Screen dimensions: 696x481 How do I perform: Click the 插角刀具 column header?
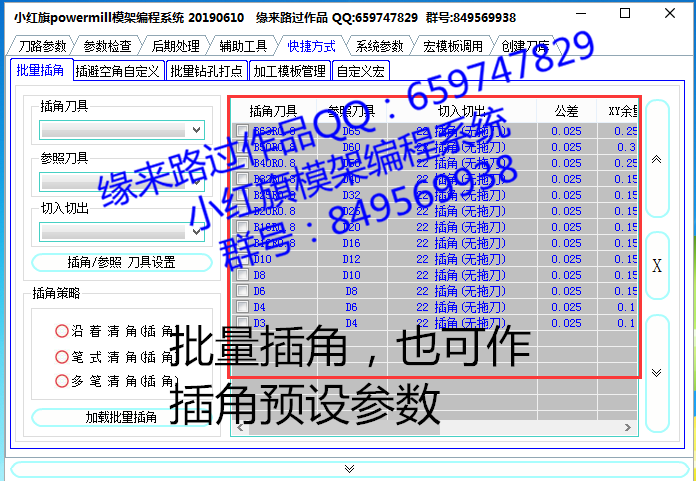click(x=273, y=111)
